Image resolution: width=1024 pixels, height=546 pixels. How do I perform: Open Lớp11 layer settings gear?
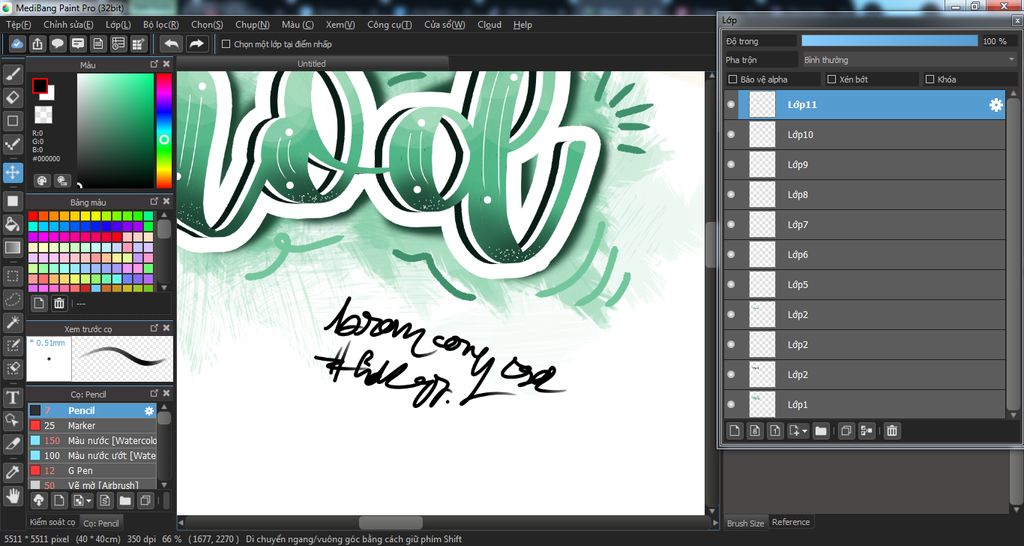(995, 104)
